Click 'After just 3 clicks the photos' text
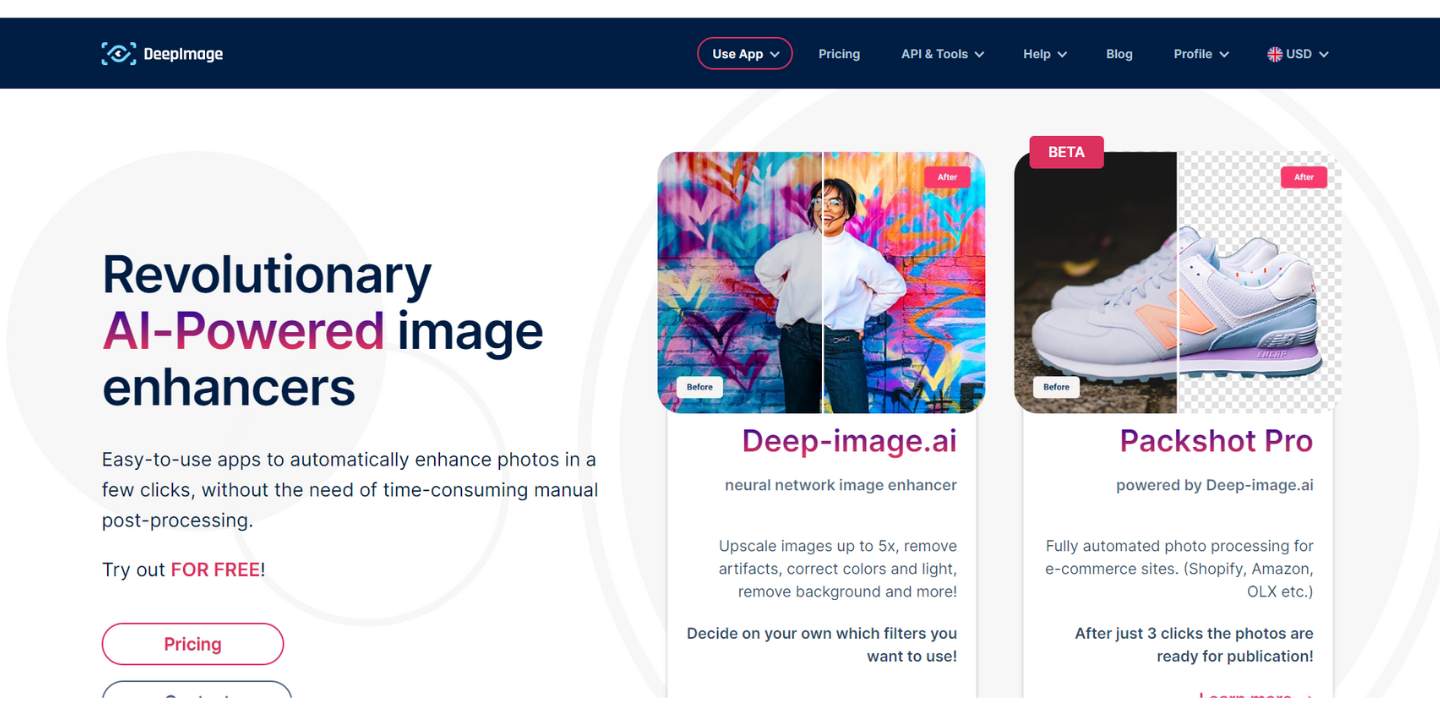The image size is (1440, 713). tap(1194, 645)
